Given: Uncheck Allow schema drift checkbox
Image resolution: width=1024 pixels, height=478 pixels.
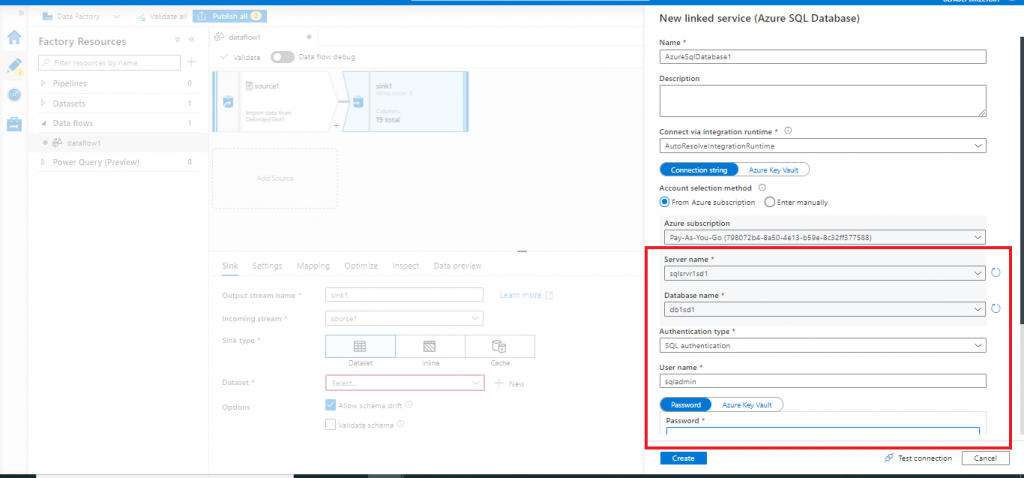Looking at the screenshot, I should click(330, 405).
